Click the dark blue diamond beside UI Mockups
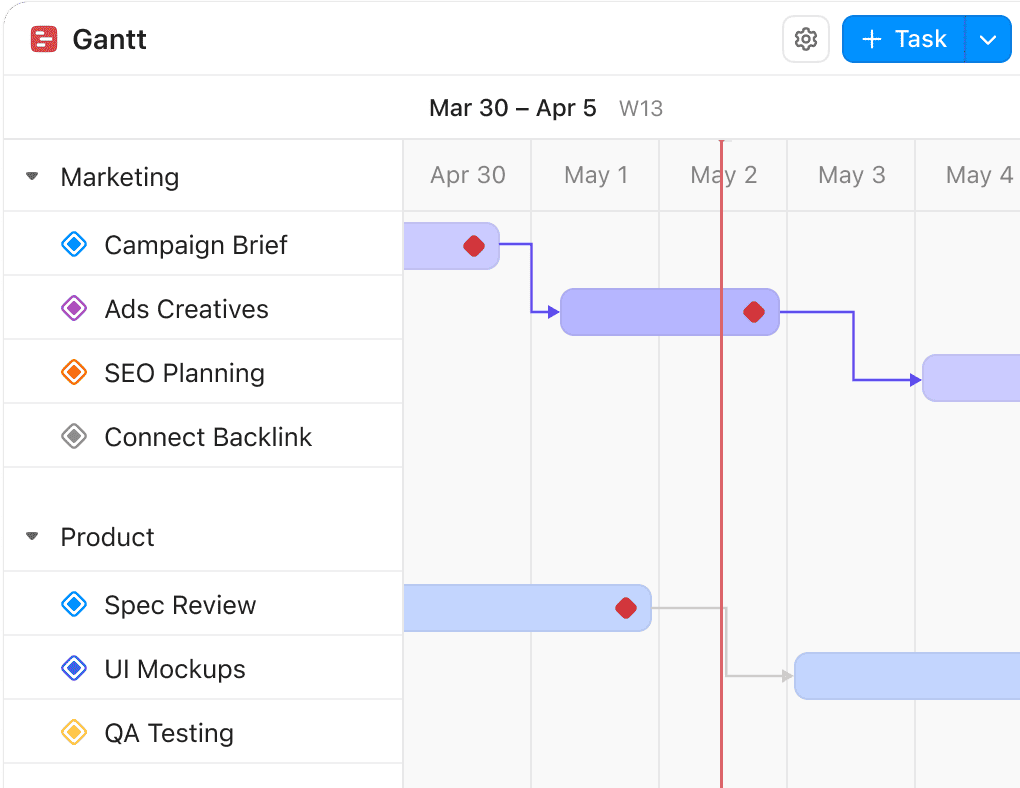 (x=74, y=668)
